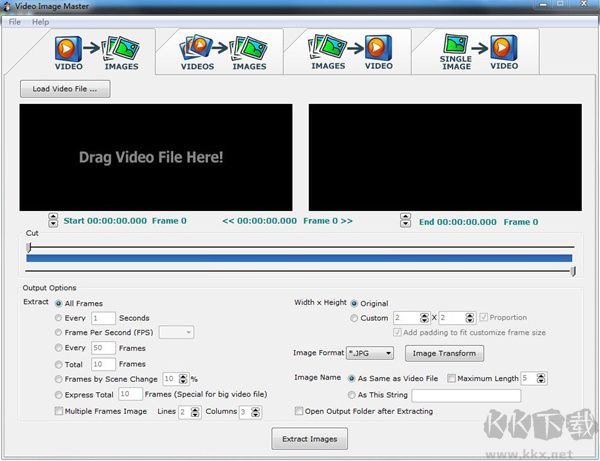Select Every N Frames radio option
Image resolution: width=600 pixels, height=461 pixels.
(x=58, y=348)
